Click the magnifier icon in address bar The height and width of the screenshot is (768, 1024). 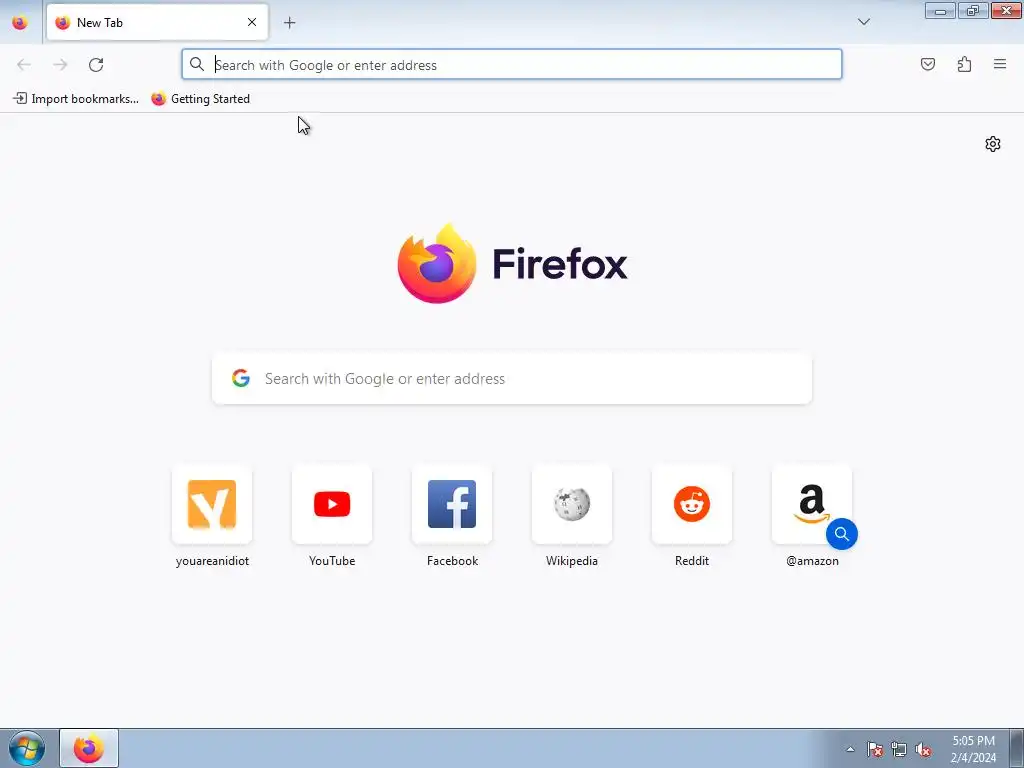pos(197,64)
